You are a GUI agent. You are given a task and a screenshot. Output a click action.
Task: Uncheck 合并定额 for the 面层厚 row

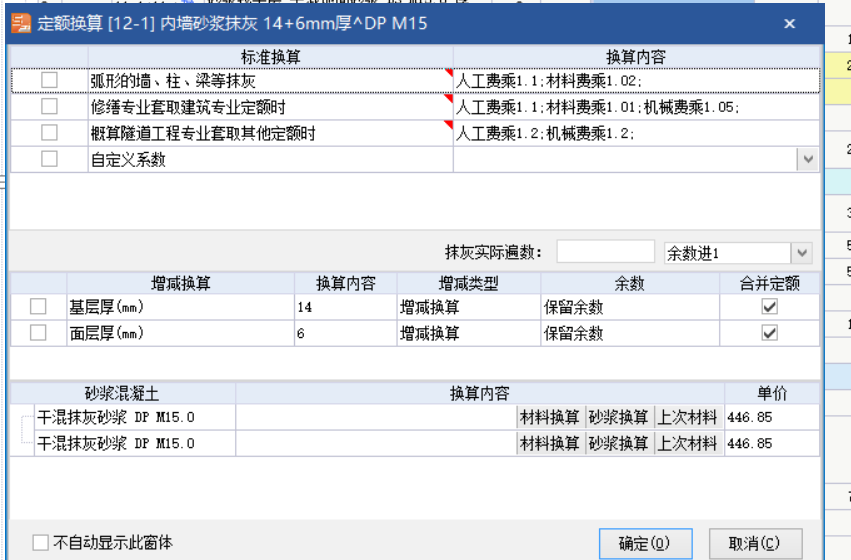(770, 333)
